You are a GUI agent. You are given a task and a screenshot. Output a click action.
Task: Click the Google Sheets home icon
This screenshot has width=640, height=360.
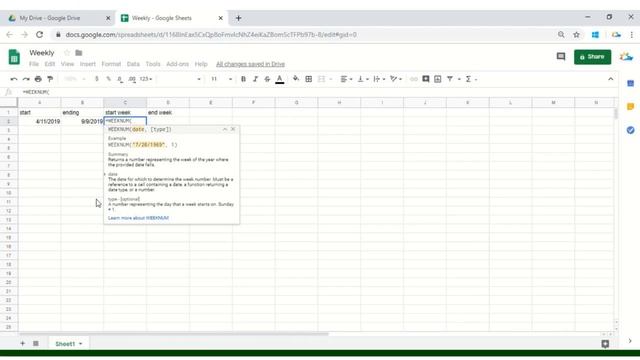[14, 57]
